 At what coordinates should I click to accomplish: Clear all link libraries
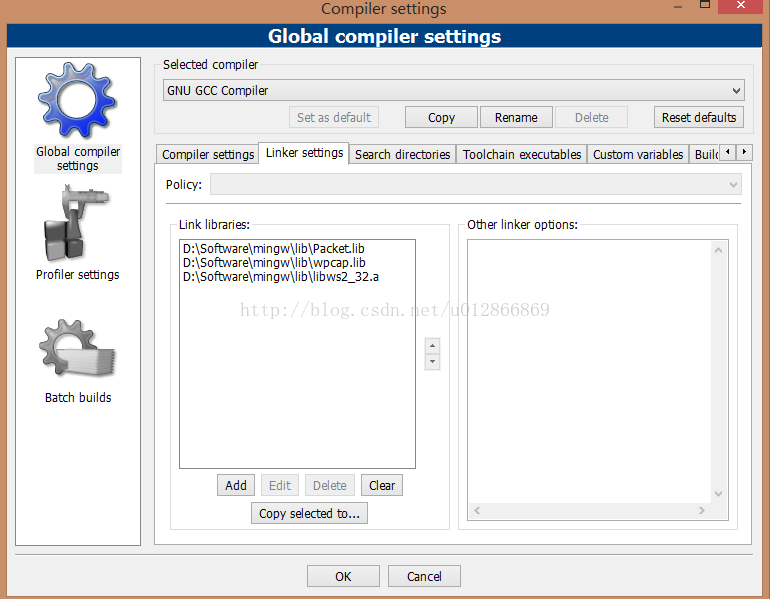[x=382, y=485]
